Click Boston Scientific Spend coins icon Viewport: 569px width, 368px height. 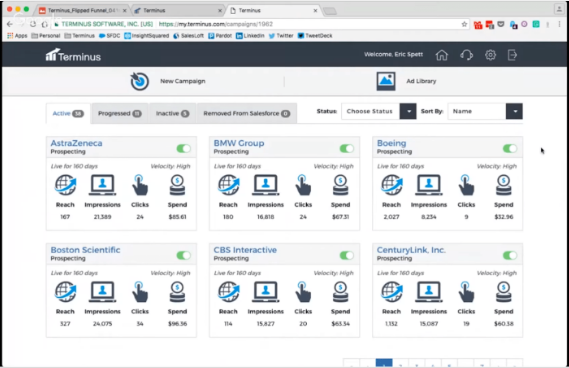click(177, 291)
